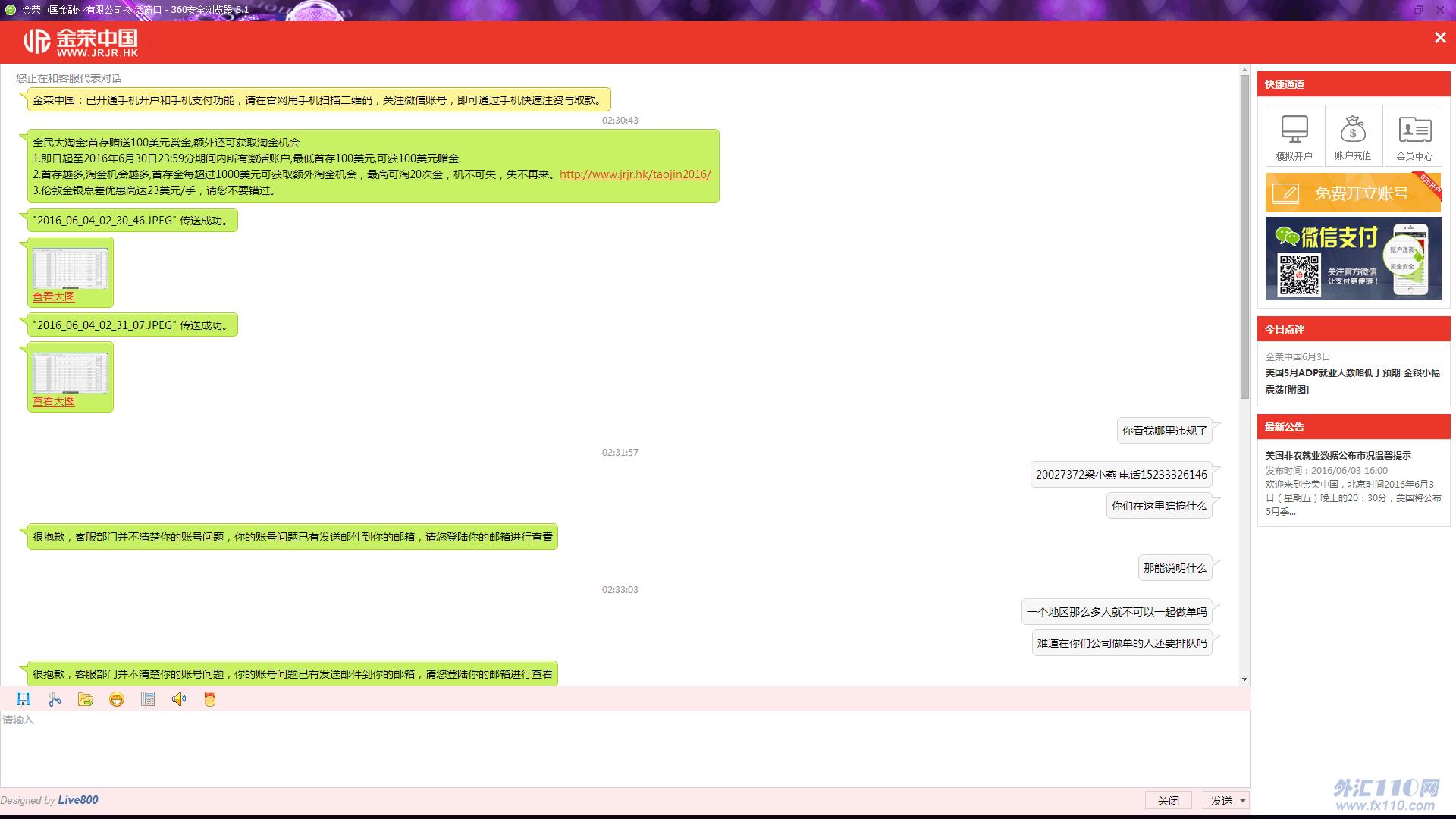Click the 最新公告 panel header
1456x819 pixels.
coord(1354,426)
